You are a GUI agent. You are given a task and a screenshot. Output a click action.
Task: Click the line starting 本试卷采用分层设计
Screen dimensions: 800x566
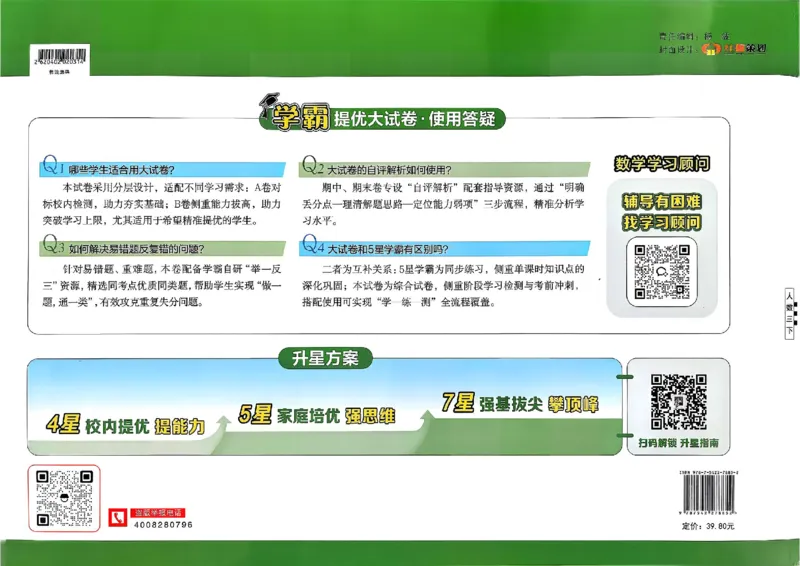171,187
